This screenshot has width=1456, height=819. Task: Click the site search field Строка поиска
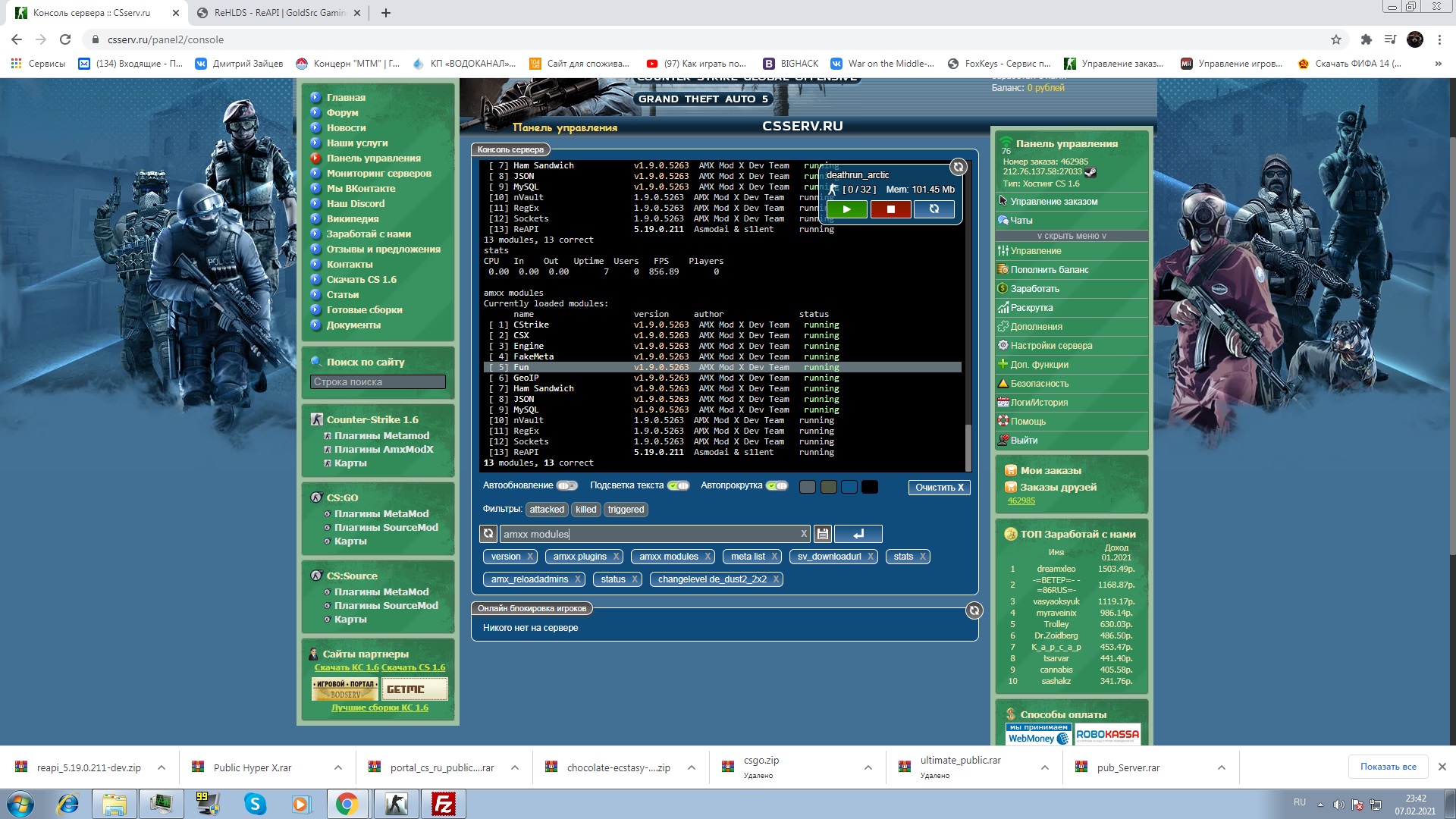click(x=378, y=382)
